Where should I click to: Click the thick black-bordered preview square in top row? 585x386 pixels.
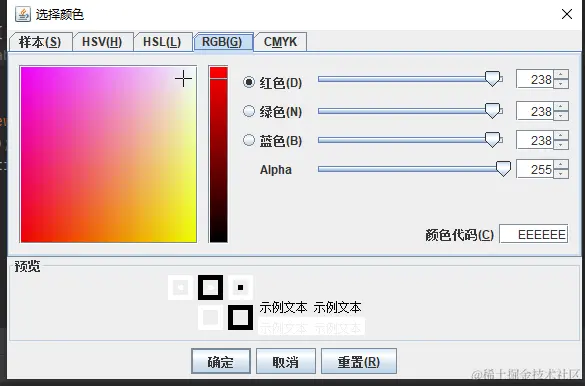[x=210, y=288]
